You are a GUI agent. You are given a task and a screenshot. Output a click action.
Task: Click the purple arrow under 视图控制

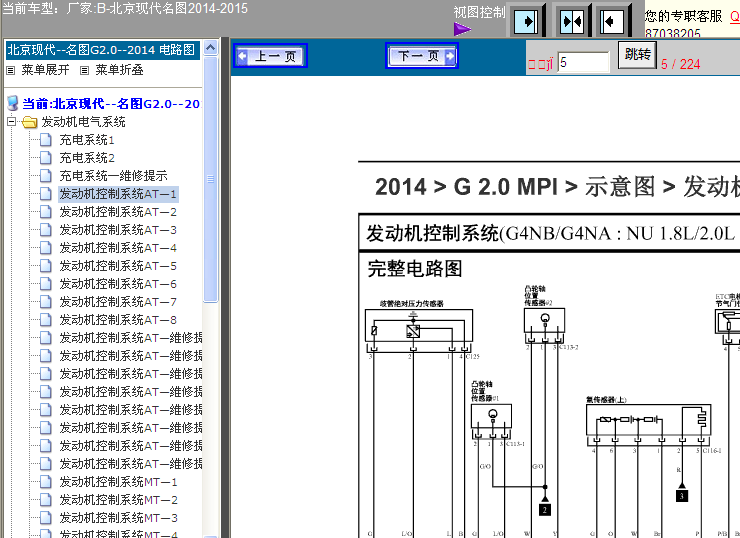tap(462, 29)
